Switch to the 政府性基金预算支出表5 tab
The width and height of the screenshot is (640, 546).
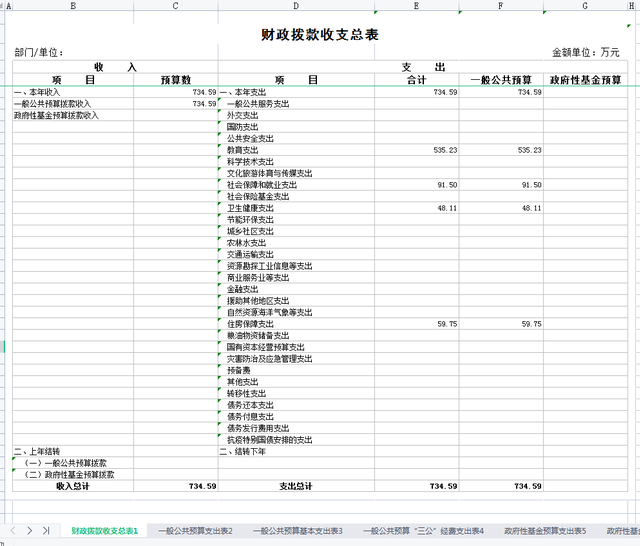point(545,530)
